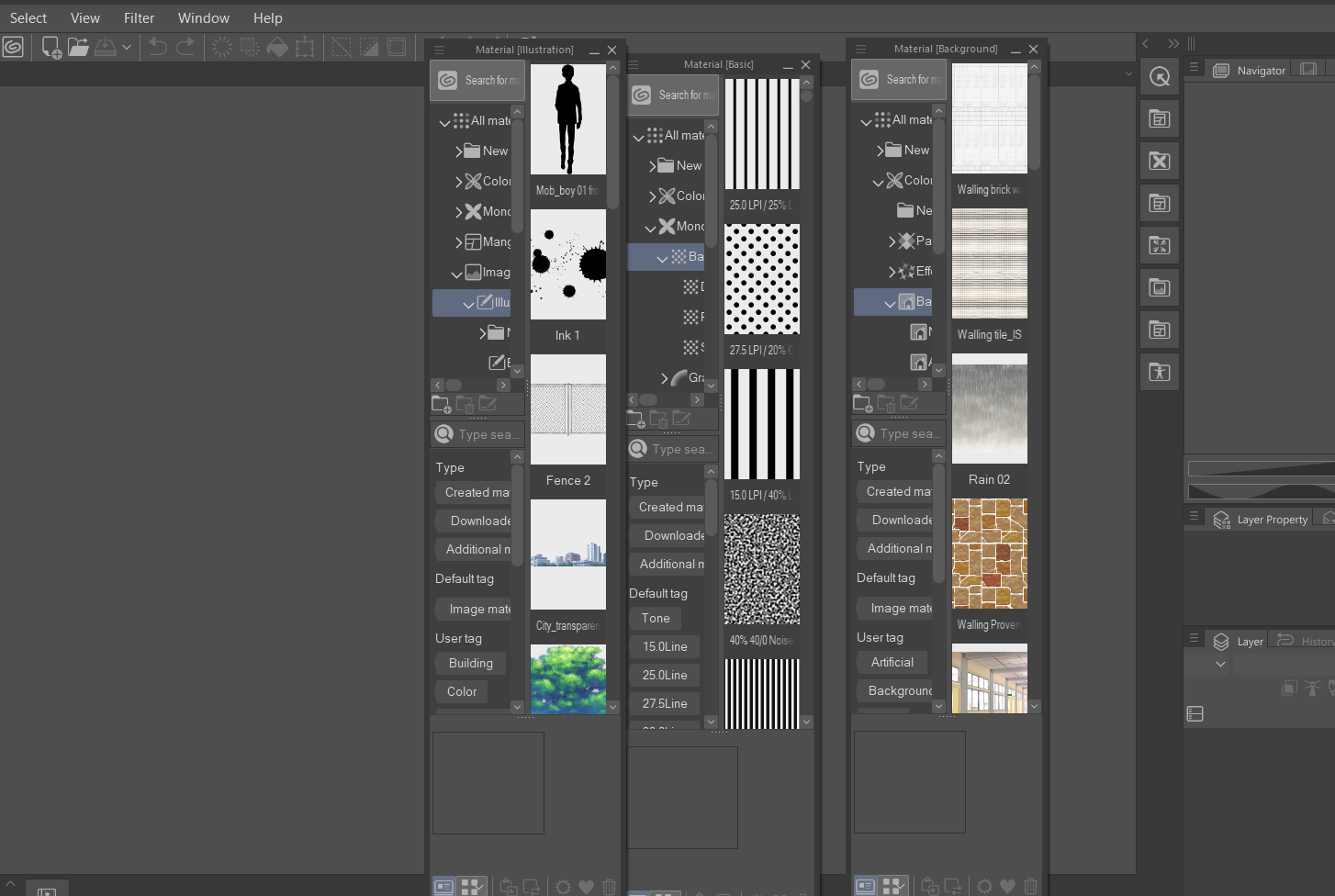Open the pose material folder icon
Screen dimensions: 1335x896
[1160, 372]
